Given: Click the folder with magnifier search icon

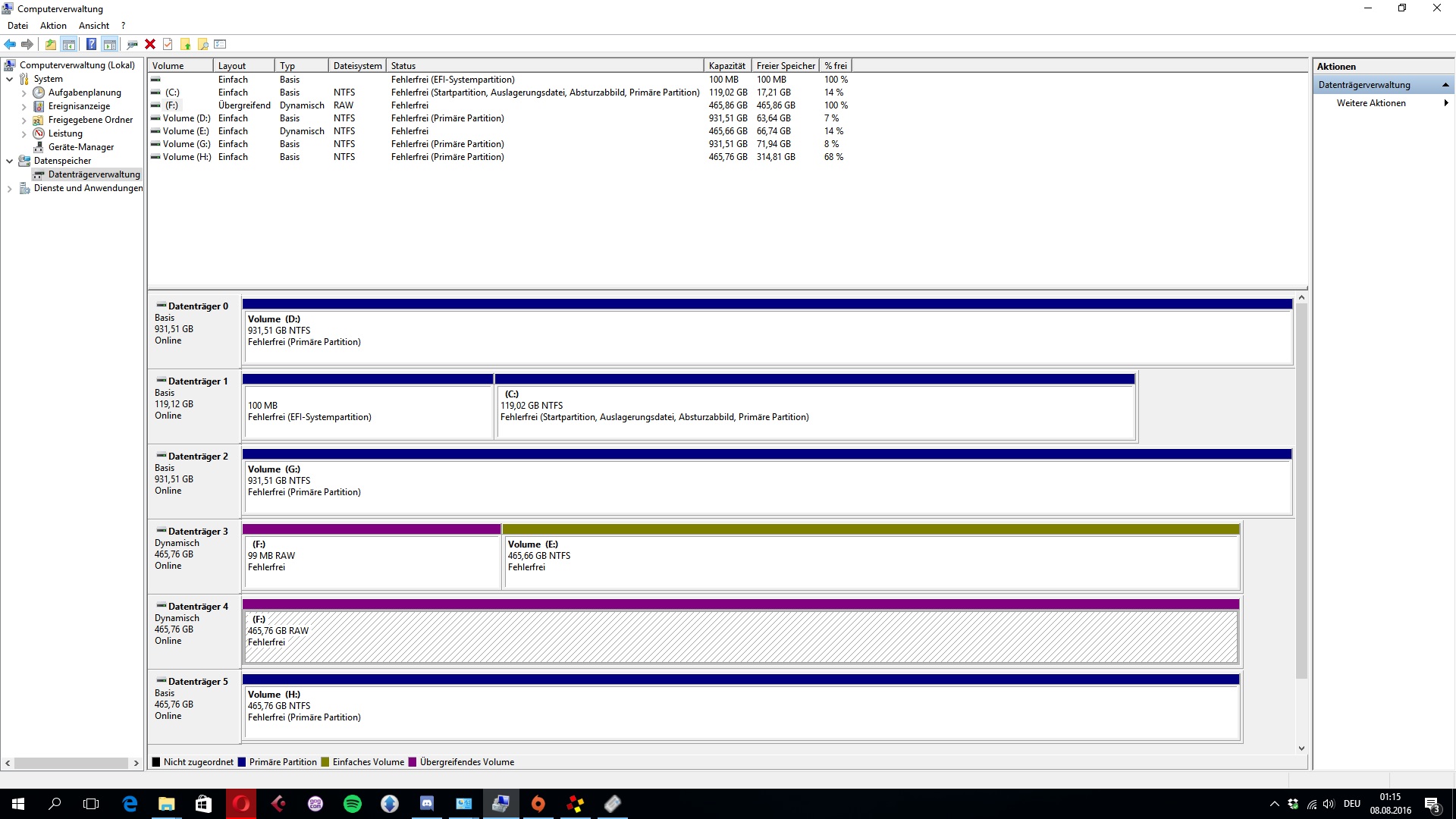Looking at the screenshot, I should [203, 44].
